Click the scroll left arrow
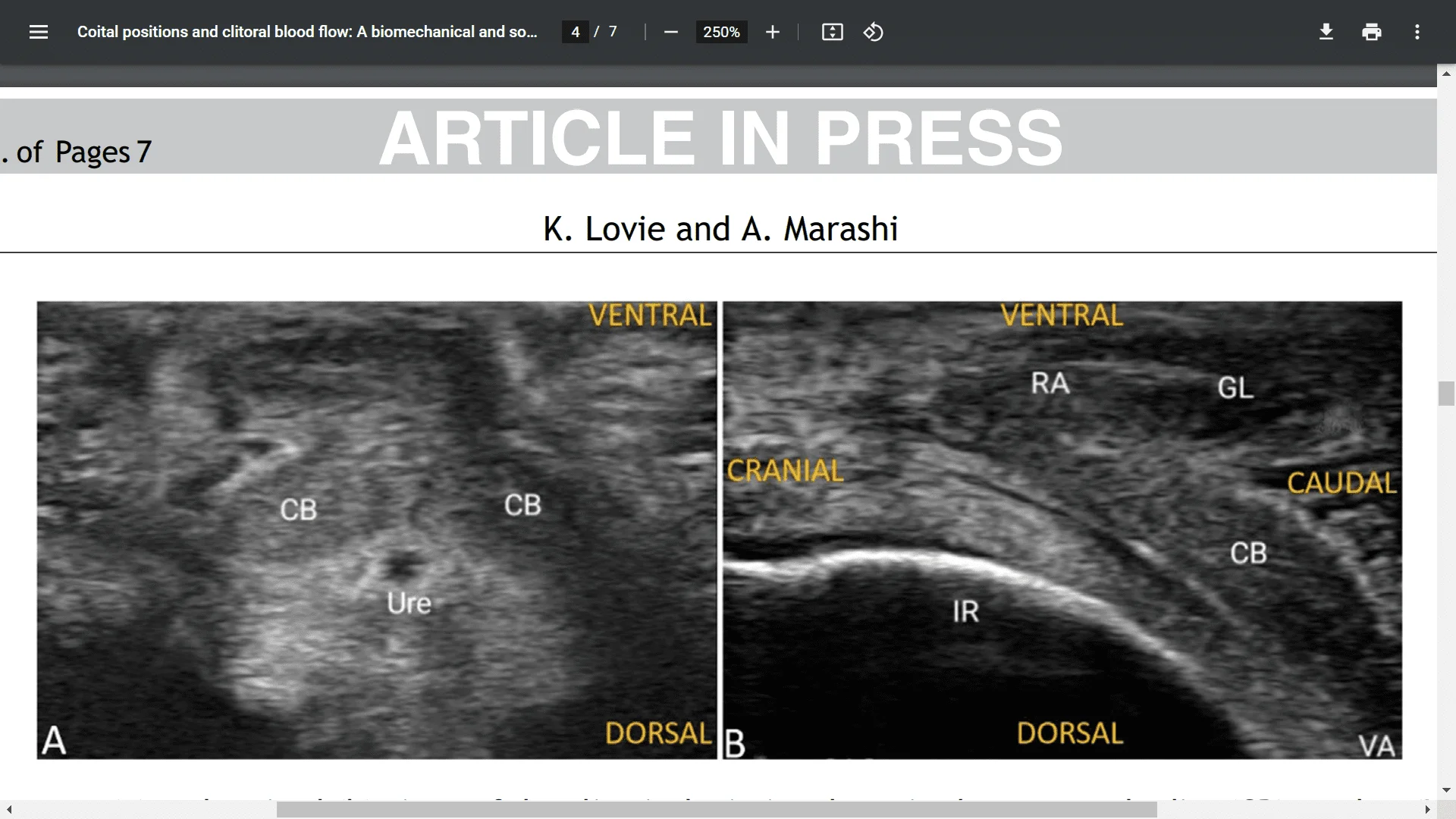 (8, 810)
